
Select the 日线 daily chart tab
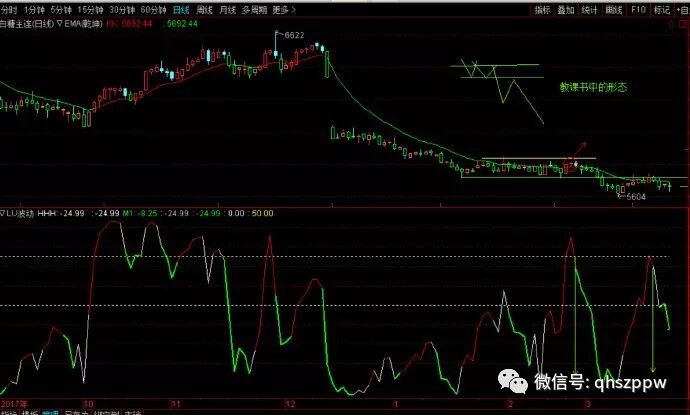181,10
